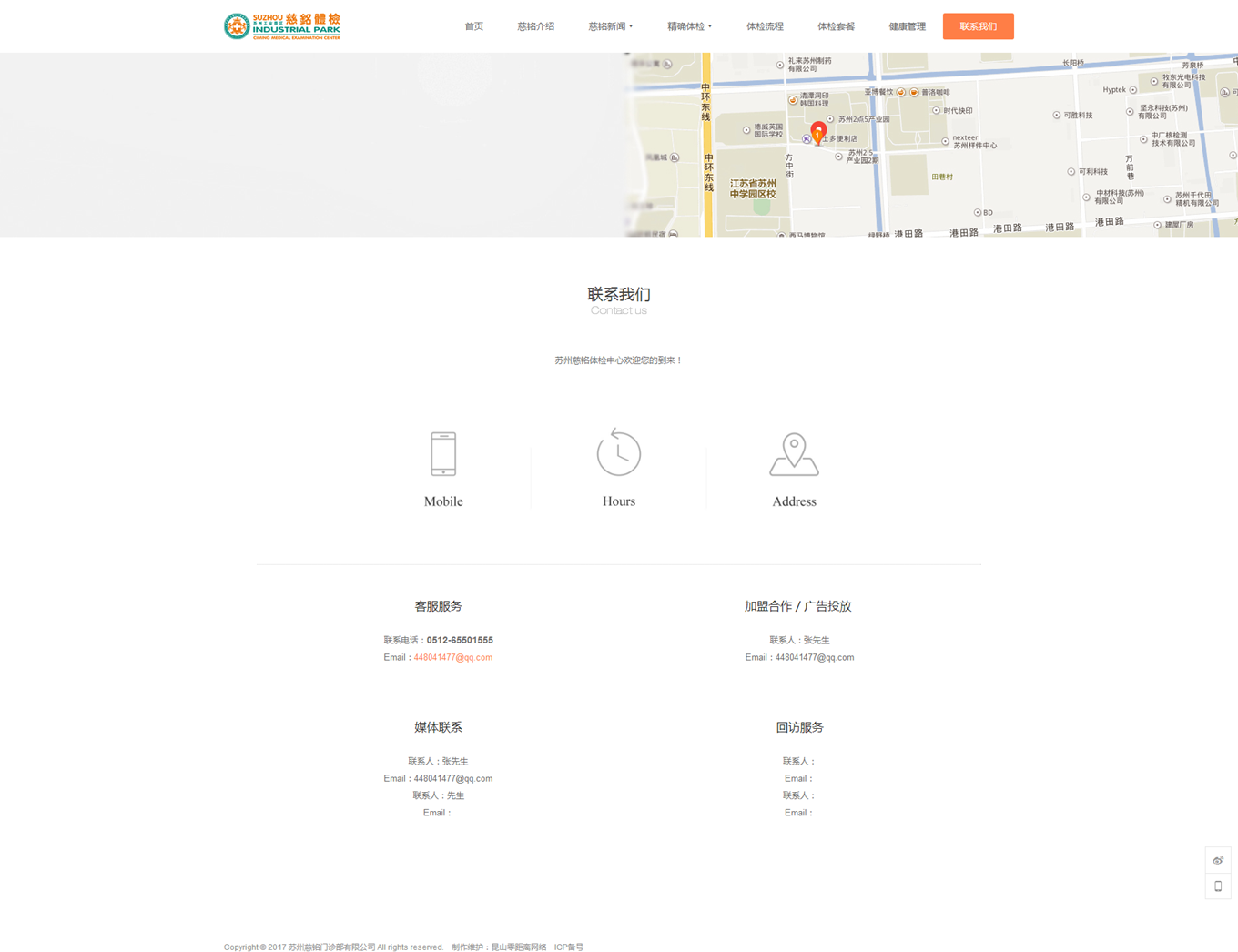Click 江苏省苏州中学园区校 on the map

753,188
